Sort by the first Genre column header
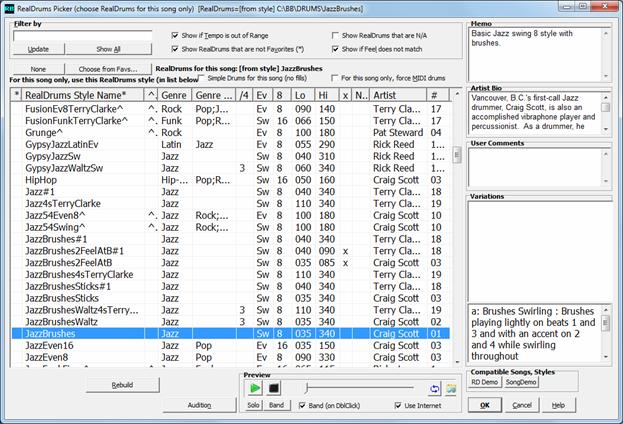This screenshot has width=623, height=424. (x=175, y=95)
